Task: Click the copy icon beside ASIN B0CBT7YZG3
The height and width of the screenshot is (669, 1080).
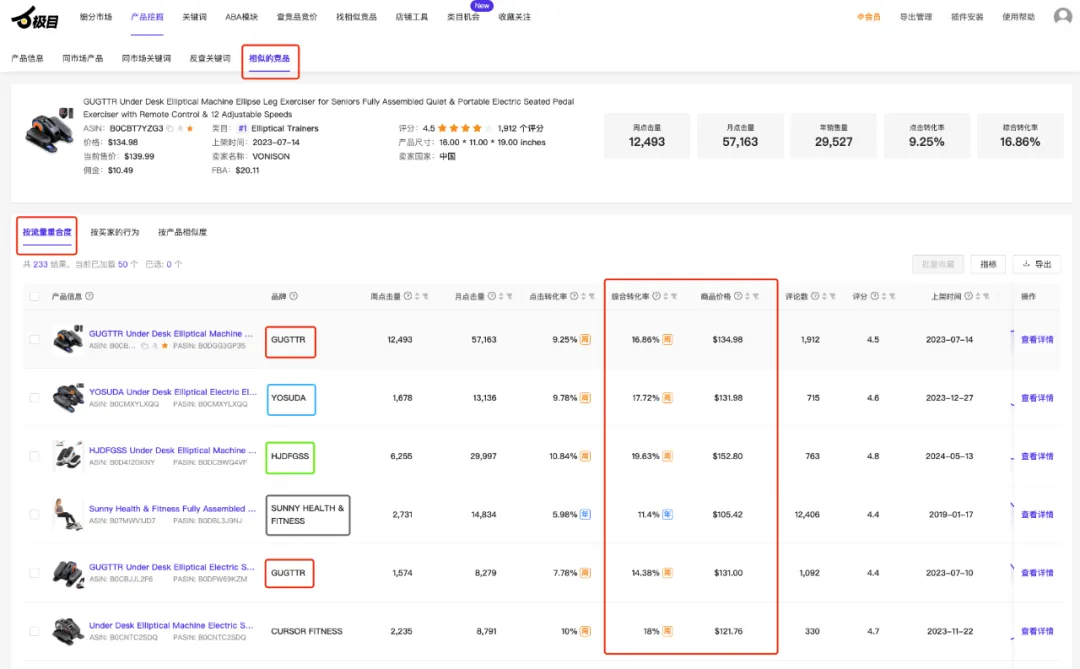Action: 170,129
